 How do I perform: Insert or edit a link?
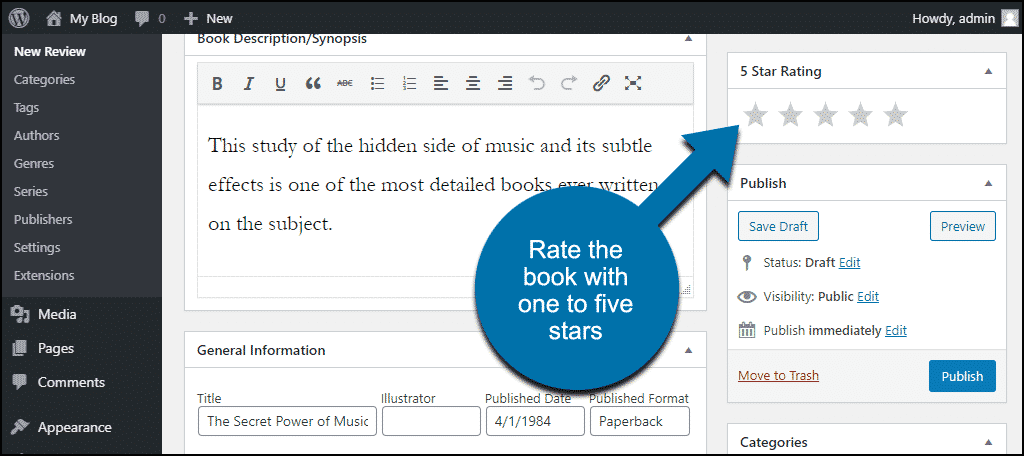click(601, 83)
